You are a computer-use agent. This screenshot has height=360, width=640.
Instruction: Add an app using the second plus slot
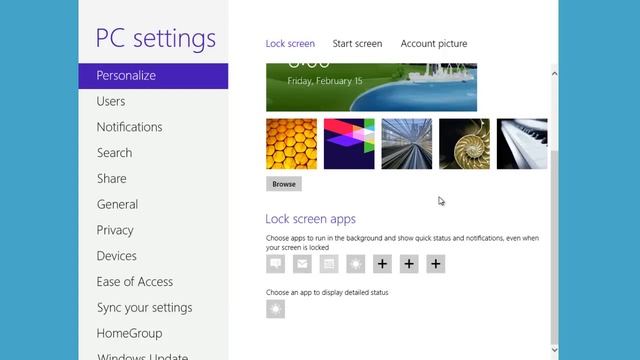409,264
